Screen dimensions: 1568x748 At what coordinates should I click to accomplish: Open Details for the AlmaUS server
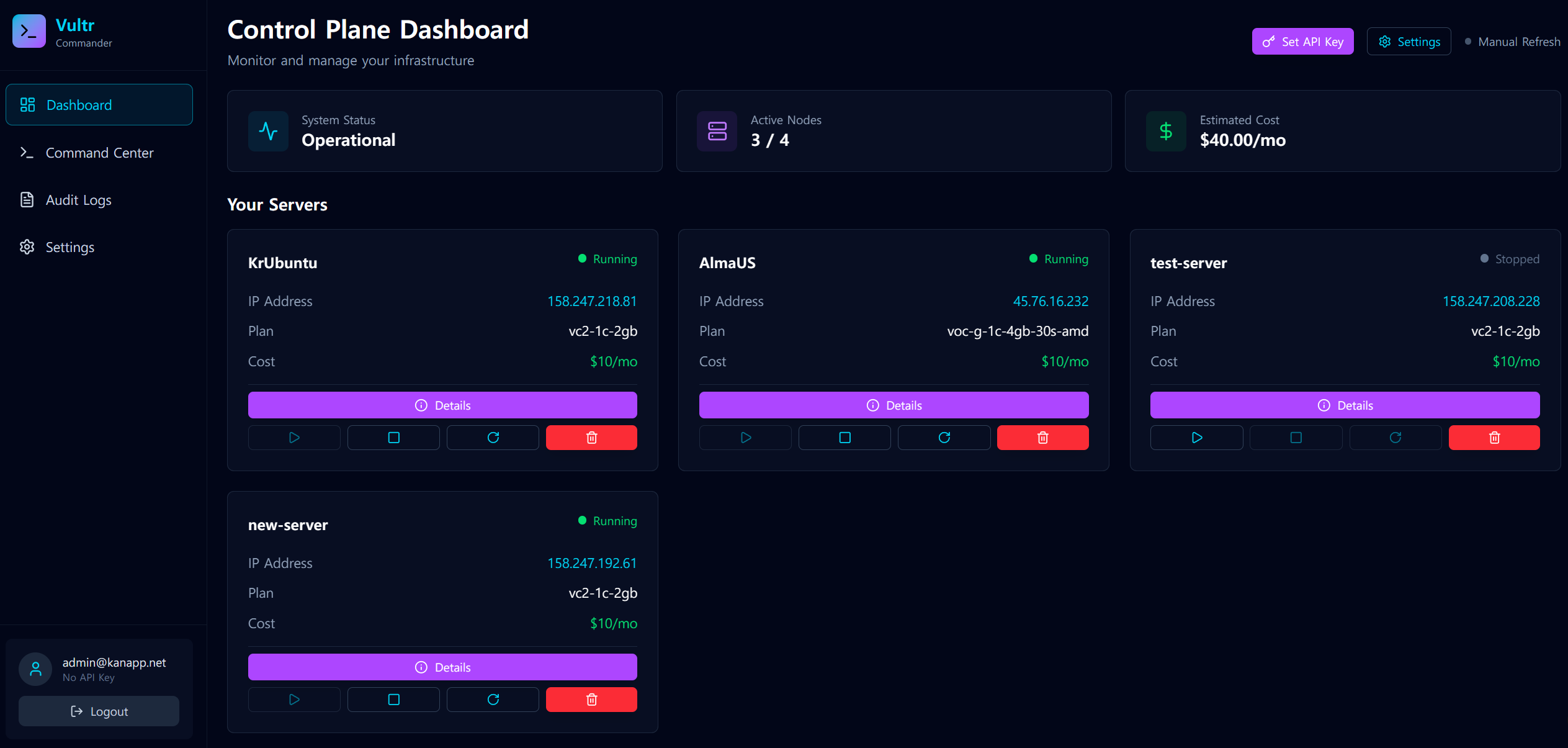click(x=894, y=405)
